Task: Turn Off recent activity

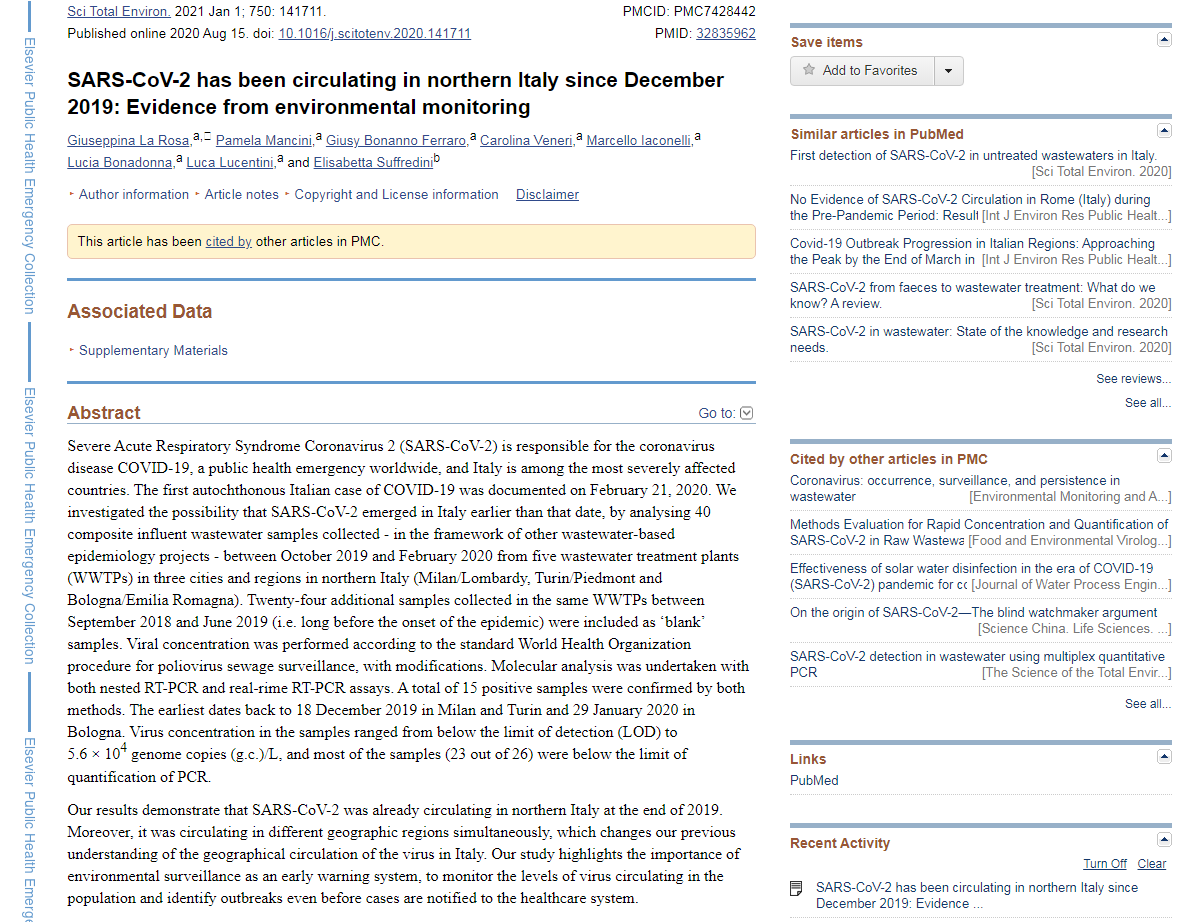Action: click(1104, 864)
